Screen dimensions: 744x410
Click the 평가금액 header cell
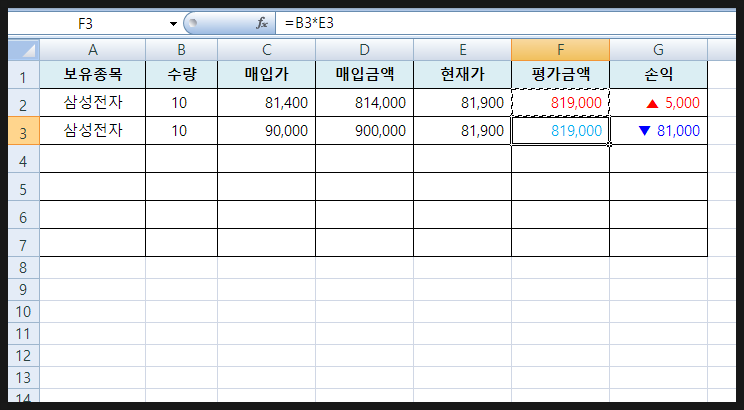click(560, 75)
